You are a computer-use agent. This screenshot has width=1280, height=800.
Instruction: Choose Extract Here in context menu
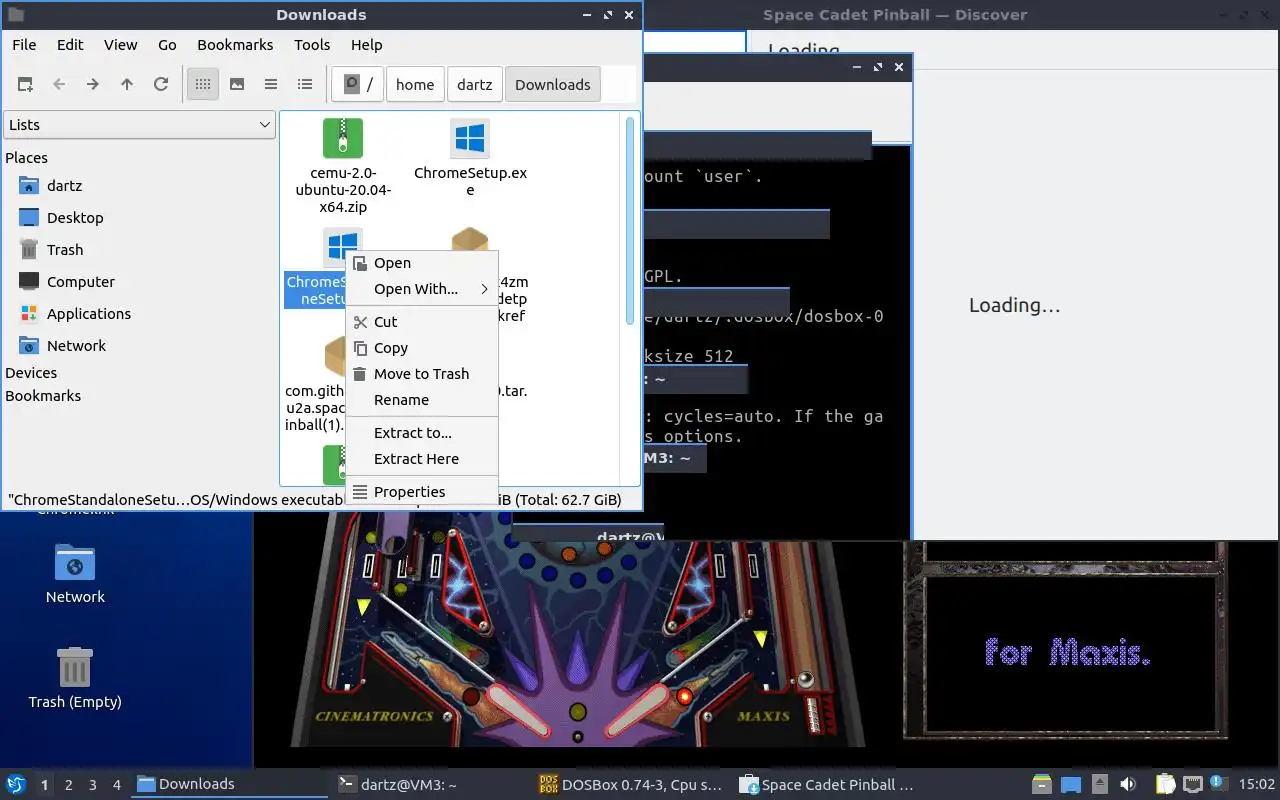[421, 459]
